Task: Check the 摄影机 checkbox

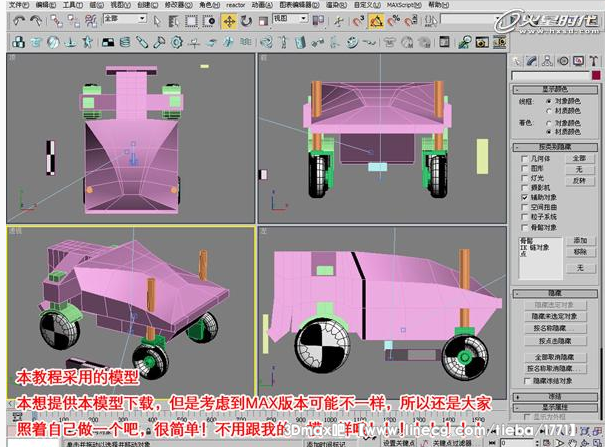Action: (524, 188)
